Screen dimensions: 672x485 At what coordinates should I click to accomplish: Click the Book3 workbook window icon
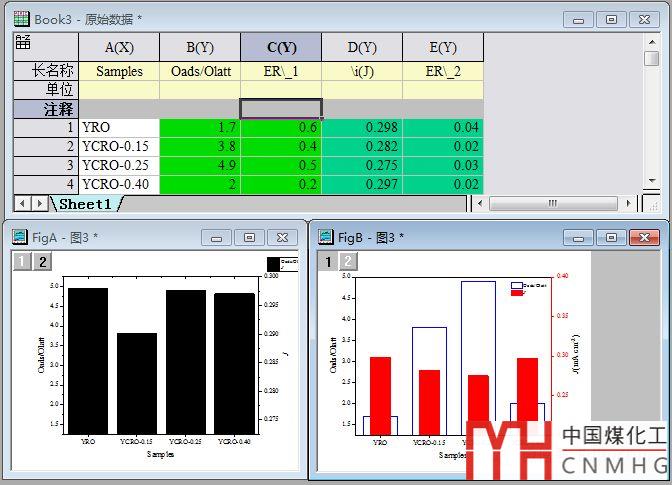(20, 18)
